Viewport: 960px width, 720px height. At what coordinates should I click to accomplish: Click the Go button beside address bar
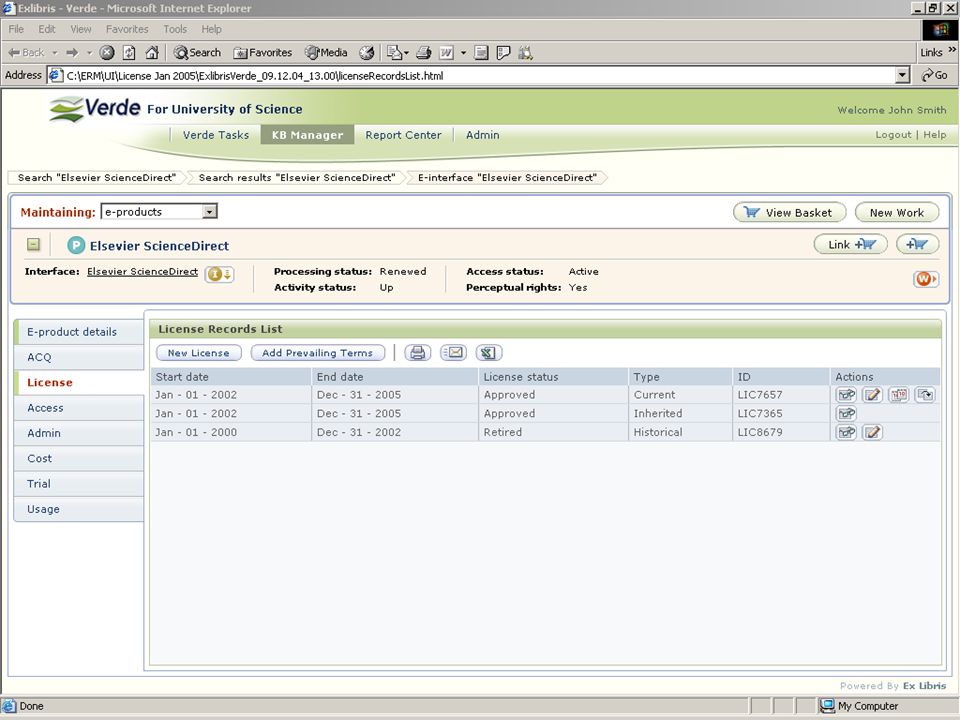click(935, 75)
